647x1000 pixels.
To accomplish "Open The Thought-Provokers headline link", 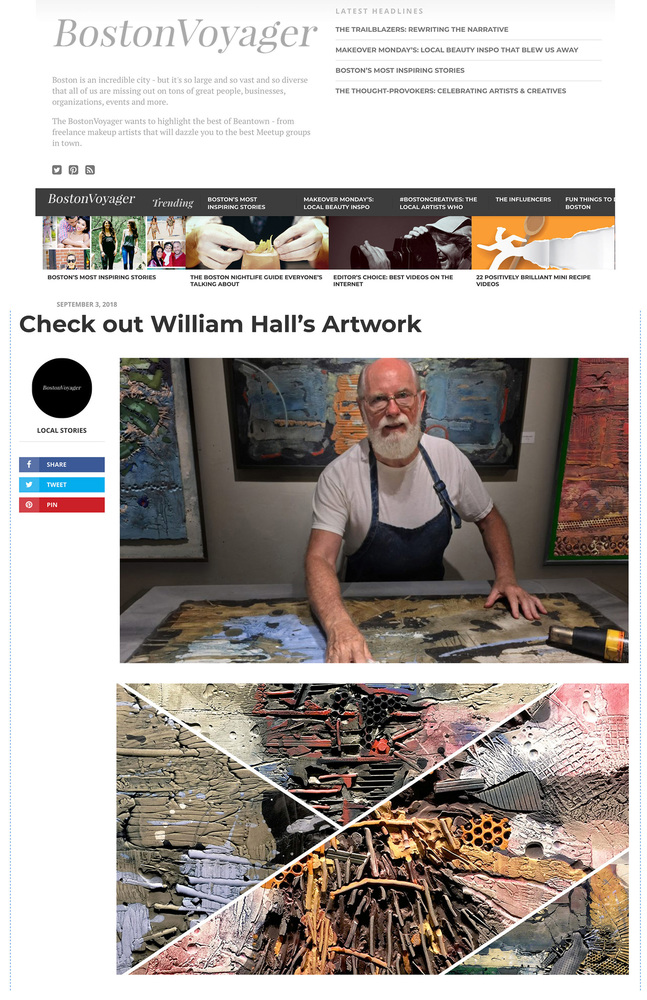I will tap(450, 91).
